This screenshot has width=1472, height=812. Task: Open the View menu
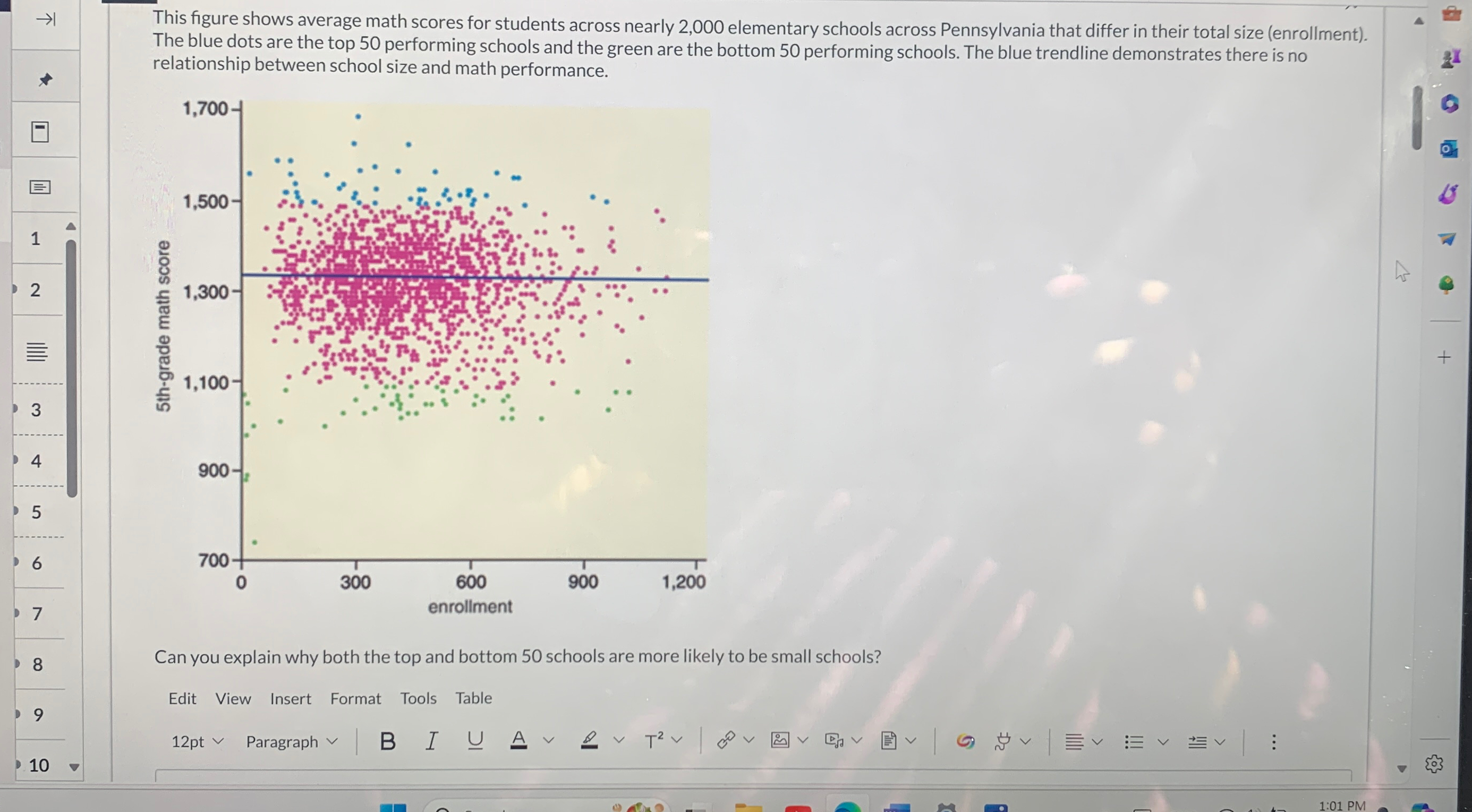[x=233, y=699]
